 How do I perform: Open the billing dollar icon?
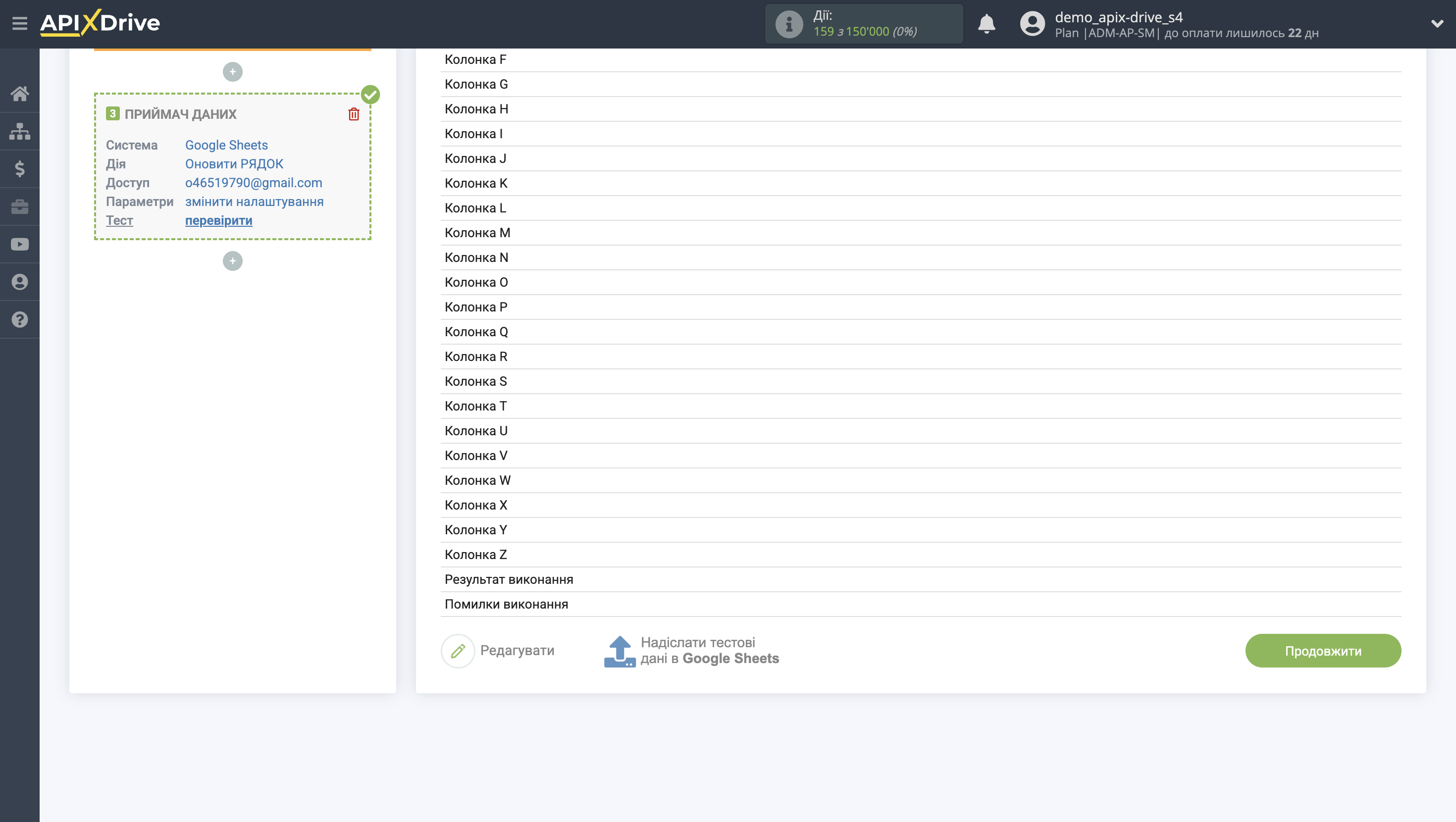coord(20,169)
